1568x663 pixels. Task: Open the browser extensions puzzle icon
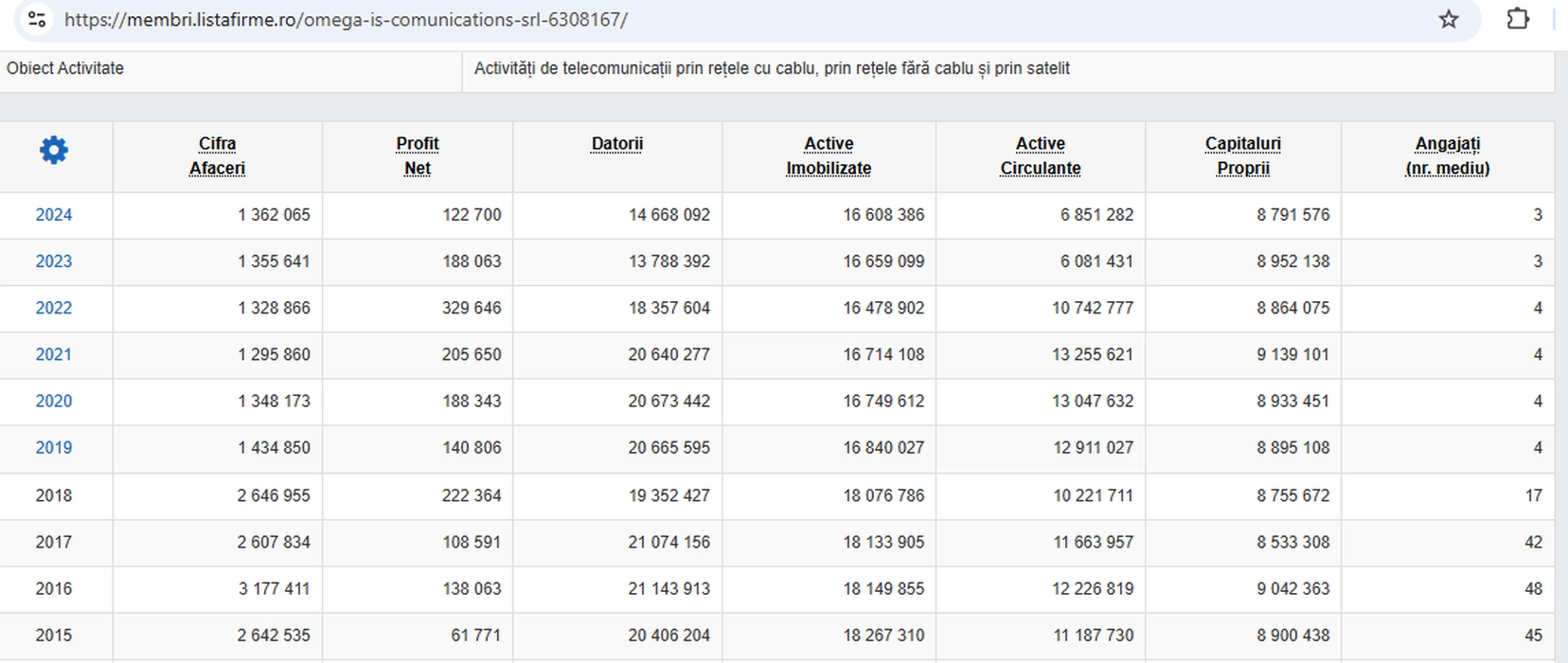(1518, 19)
